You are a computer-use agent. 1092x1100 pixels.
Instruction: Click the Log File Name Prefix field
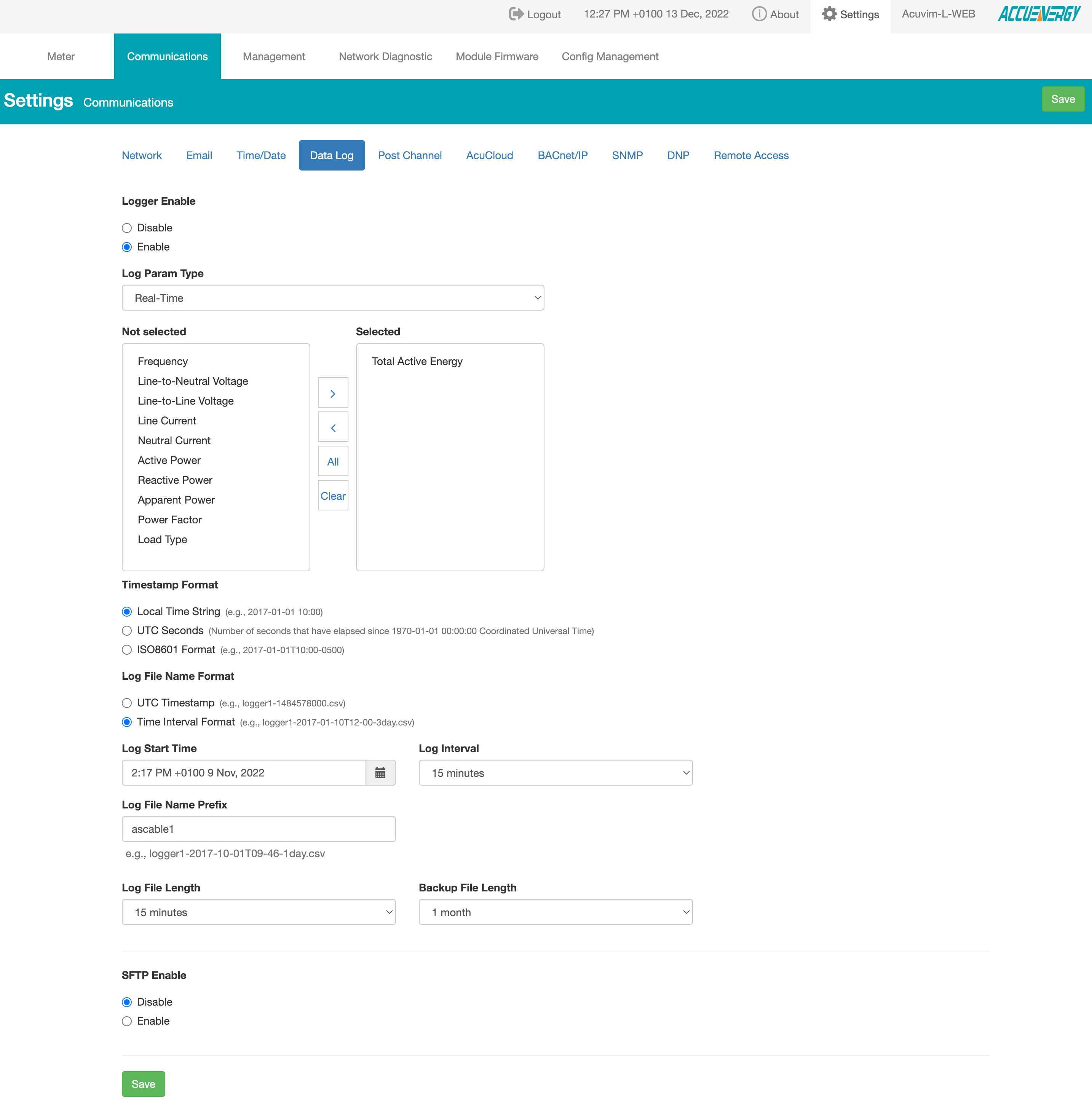click(259, 829)
